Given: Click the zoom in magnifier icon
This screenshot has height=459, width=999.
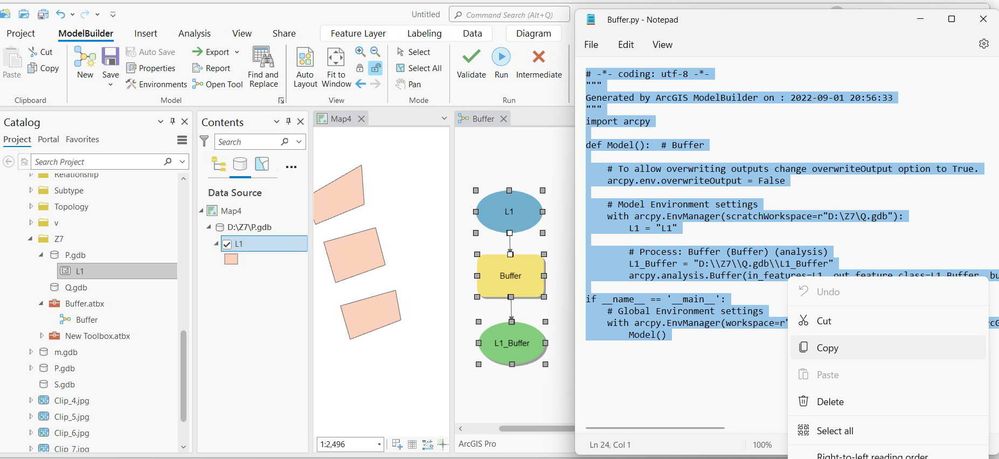Looking at the screenshot, I should tap(360, 52).
